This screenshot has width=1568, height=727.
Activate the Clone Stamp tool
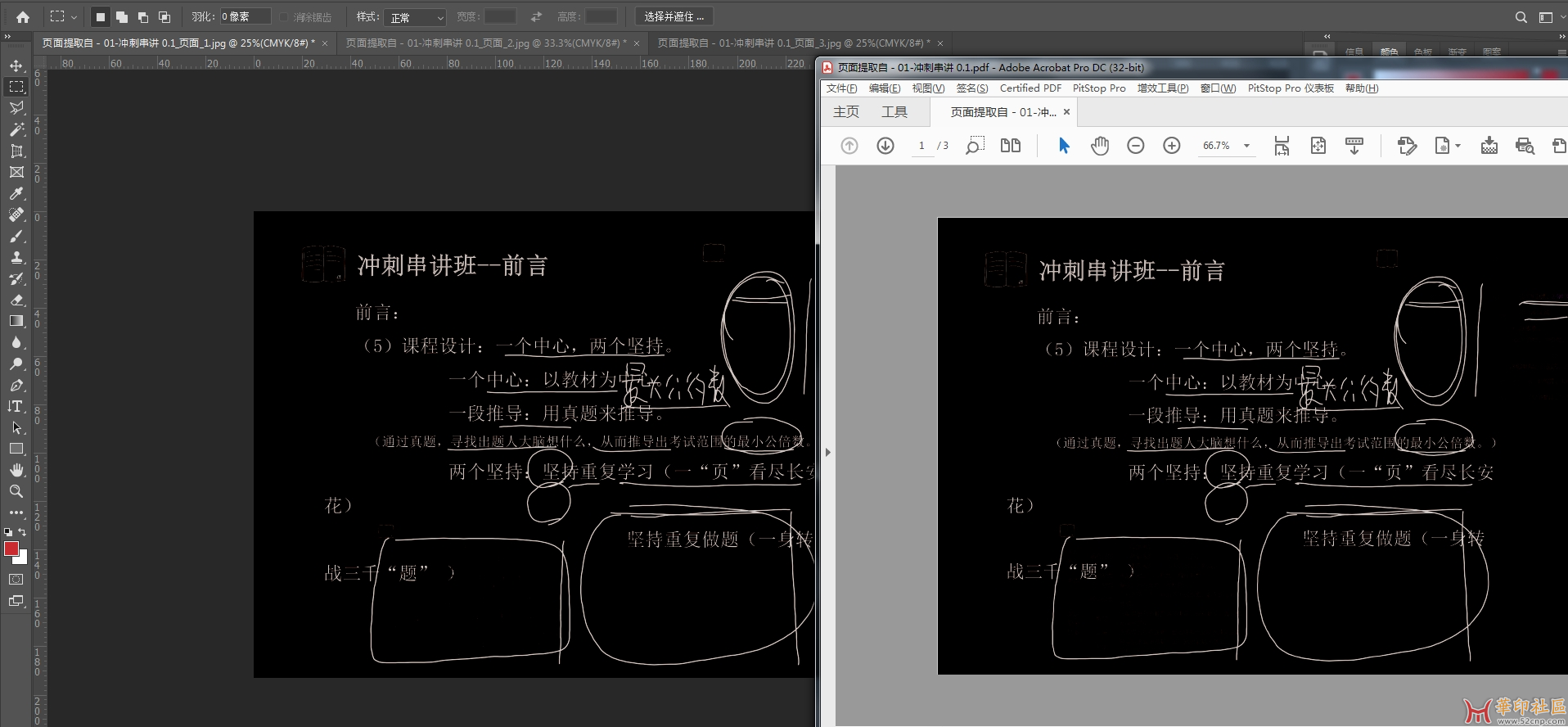[x=16, y=257]
